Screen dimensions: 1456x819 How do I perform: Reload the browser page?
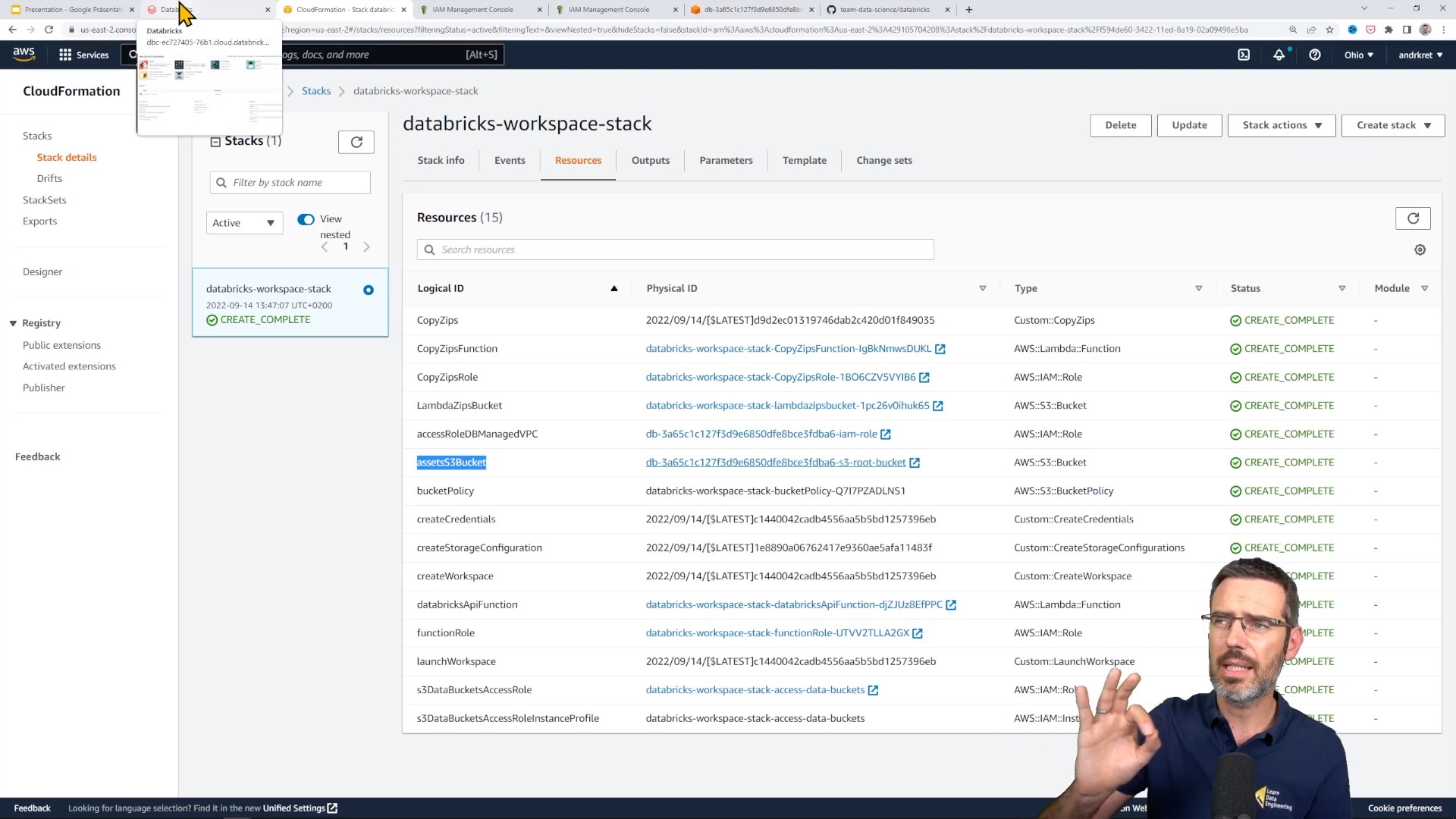(49, 30)
